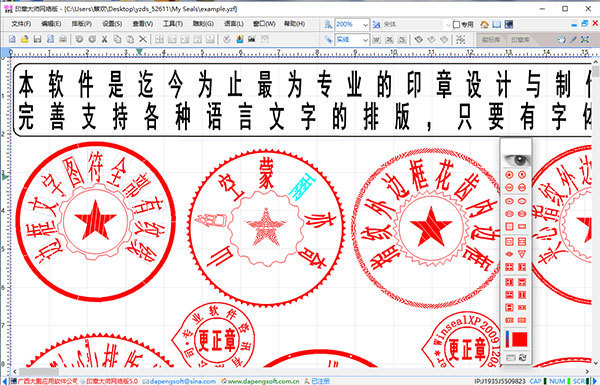
Task: Click the first round seal shape in palette
Action: (509, 175)
